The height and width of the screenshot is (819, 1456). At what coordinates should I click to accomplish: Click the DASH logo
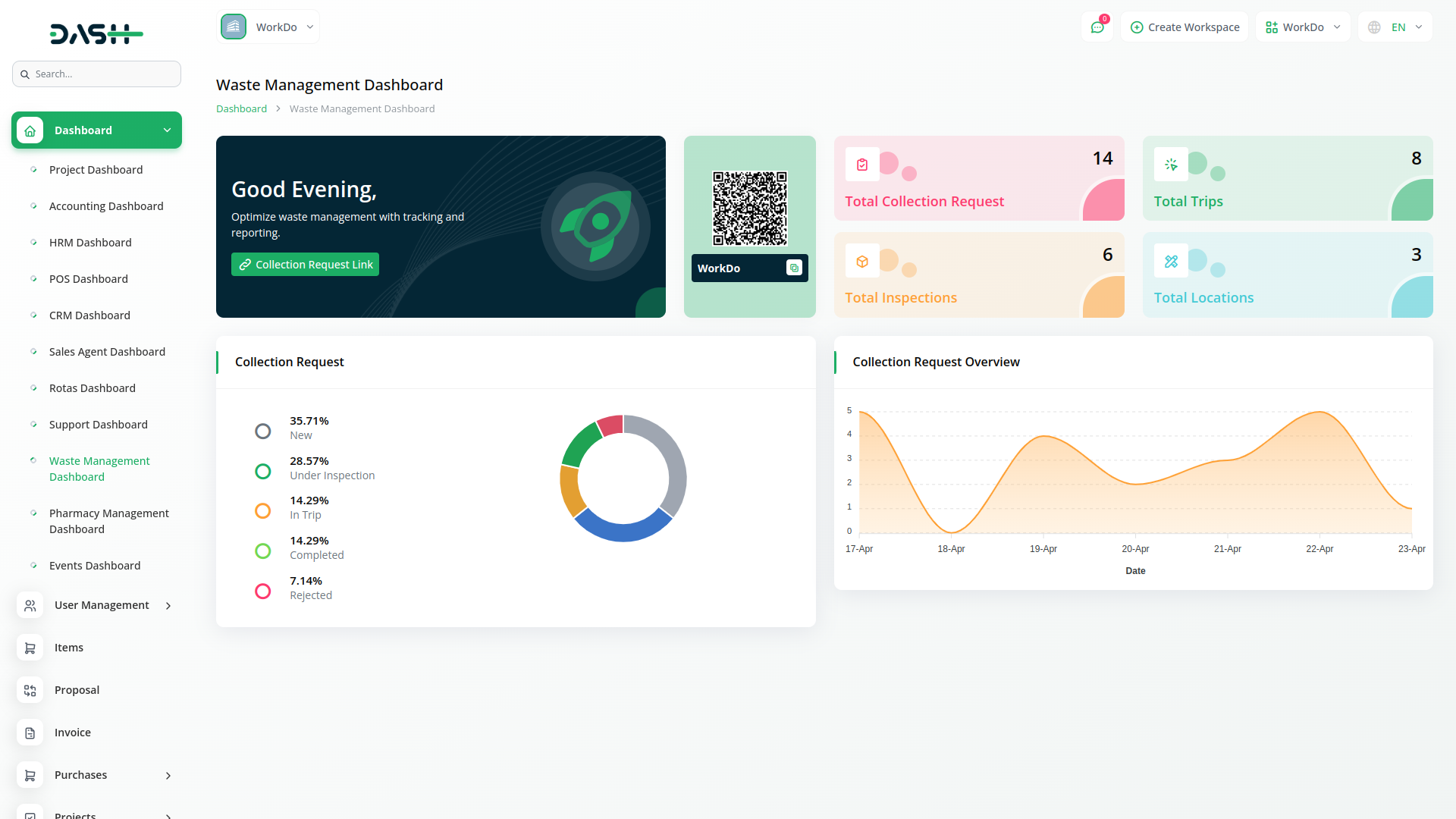(x=96, y=33)
